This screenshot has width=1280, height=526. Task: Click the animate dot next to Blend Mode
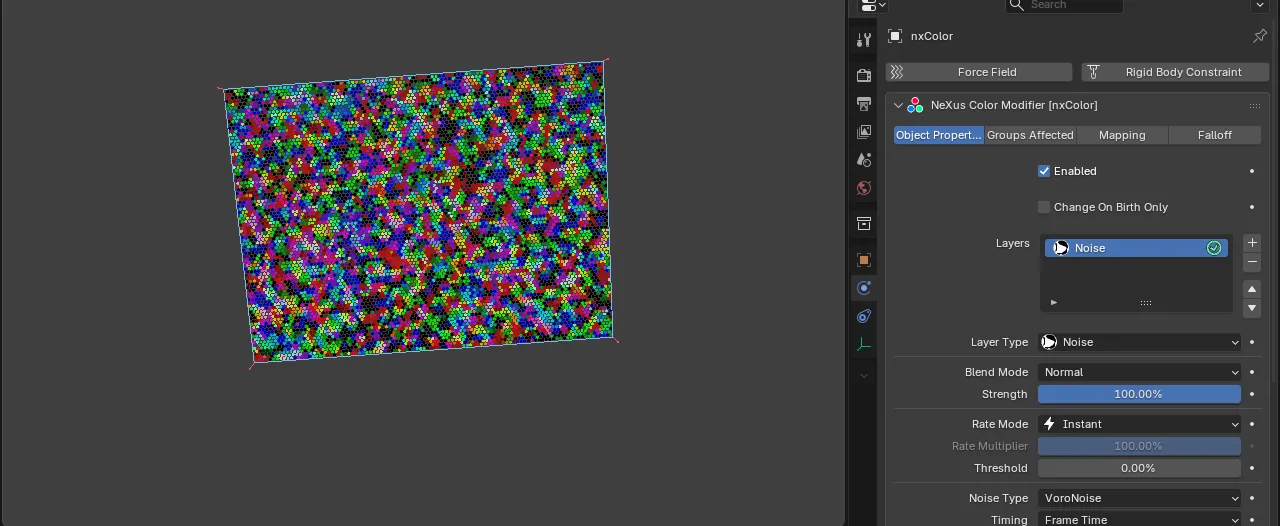(x=1252, y=372)
